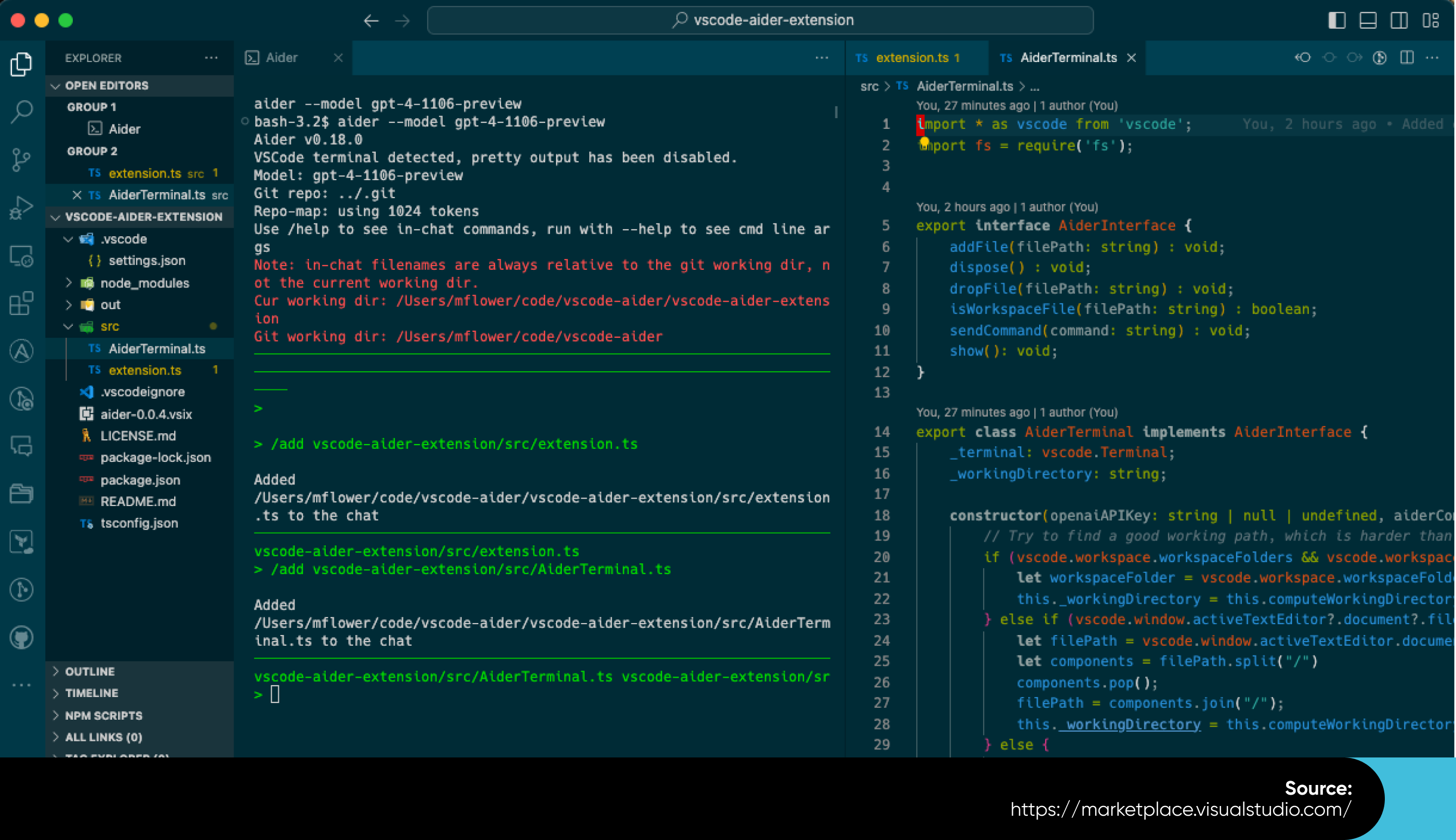Toggle the primary sidebar layout icon
The height and width of the screenshot is (840, 1456).
point(1337,21)
